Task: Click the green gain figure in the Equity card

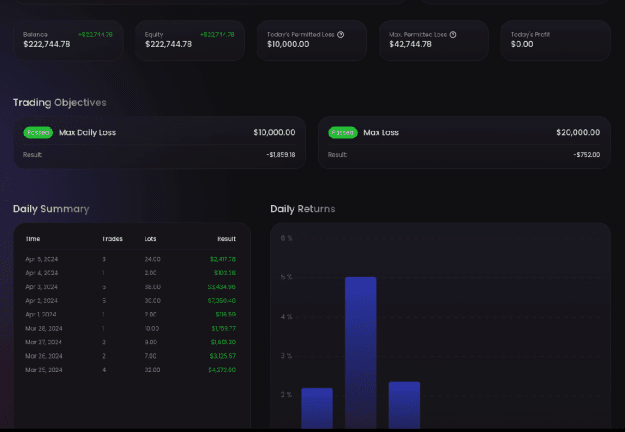Action: (217, 35)
